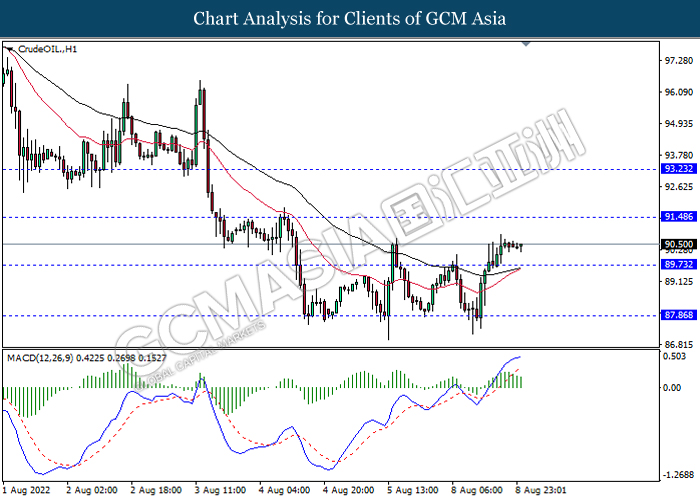The height and width of the screenshot is (500, 700).
Task: Click the 94.935 price axis value
Action: click(679, 123)
